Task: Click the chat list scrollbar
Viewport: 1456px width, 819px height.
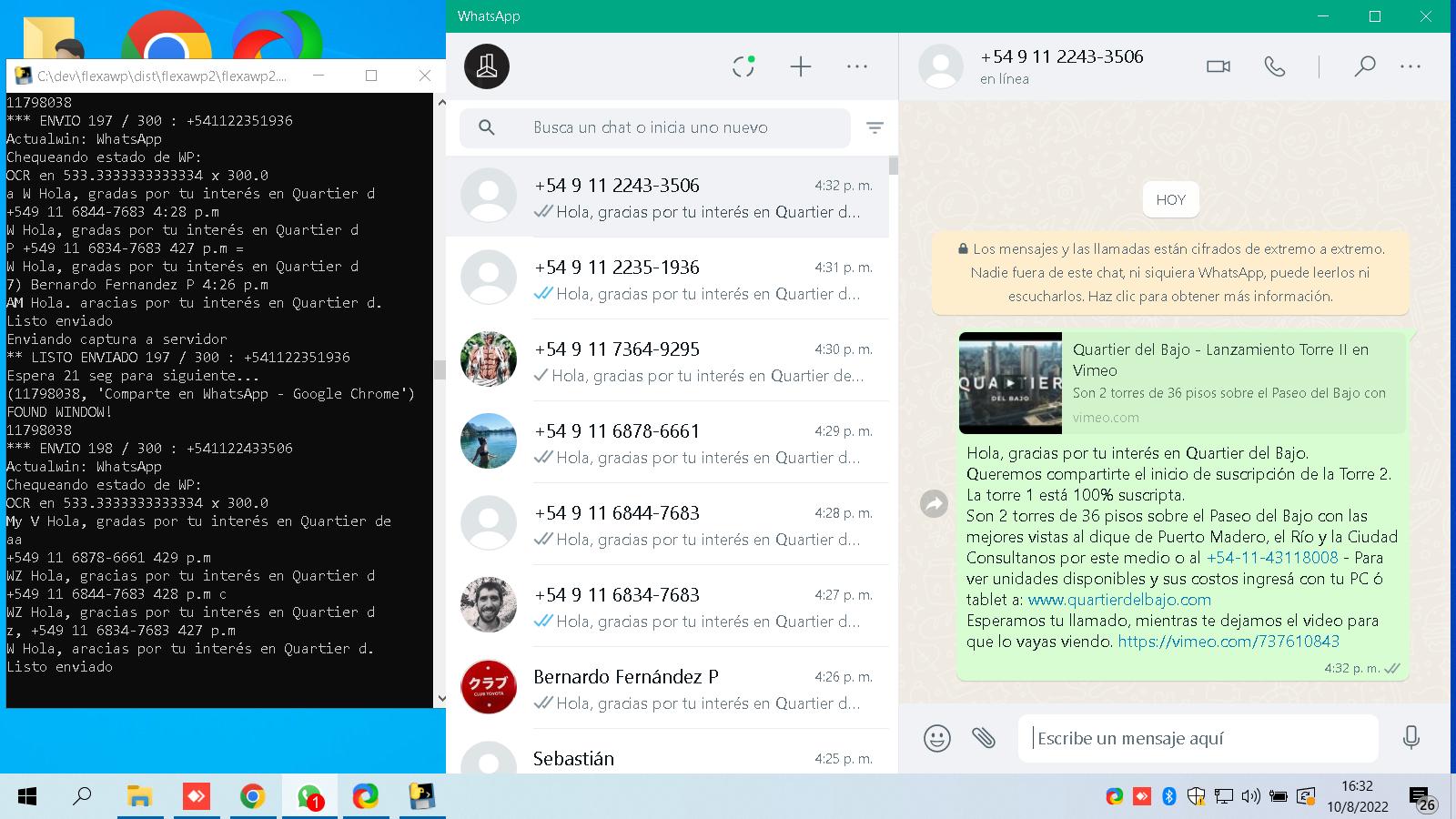Action: 894,166
